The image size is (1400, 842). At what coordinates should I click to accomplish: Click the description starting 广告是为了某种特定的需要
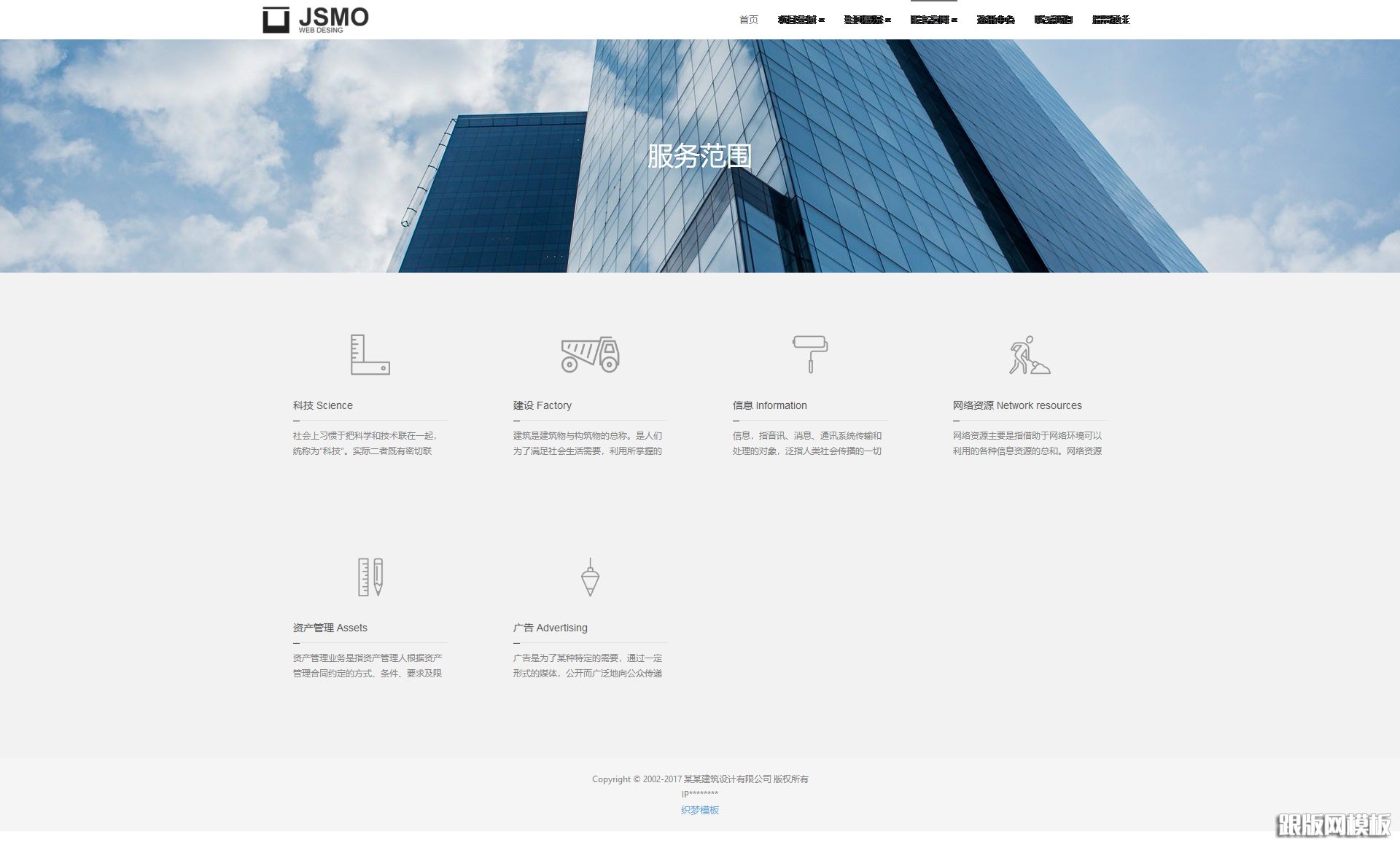pyautogui.click(x=588, y=666)
